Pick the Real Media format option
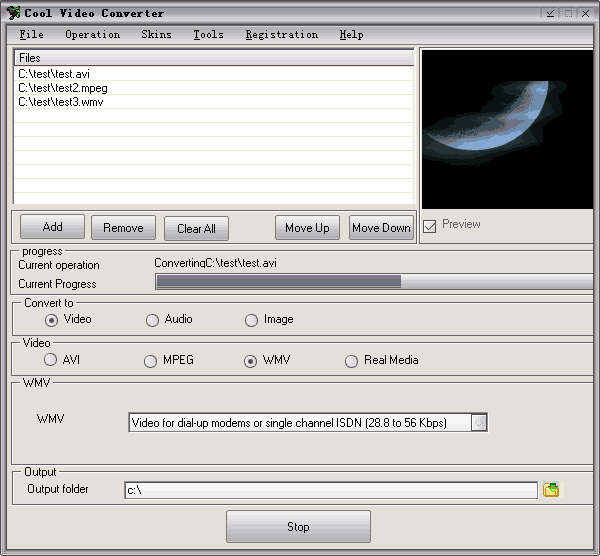The width and height of the screenshot is (600, 556). point(351,361)
